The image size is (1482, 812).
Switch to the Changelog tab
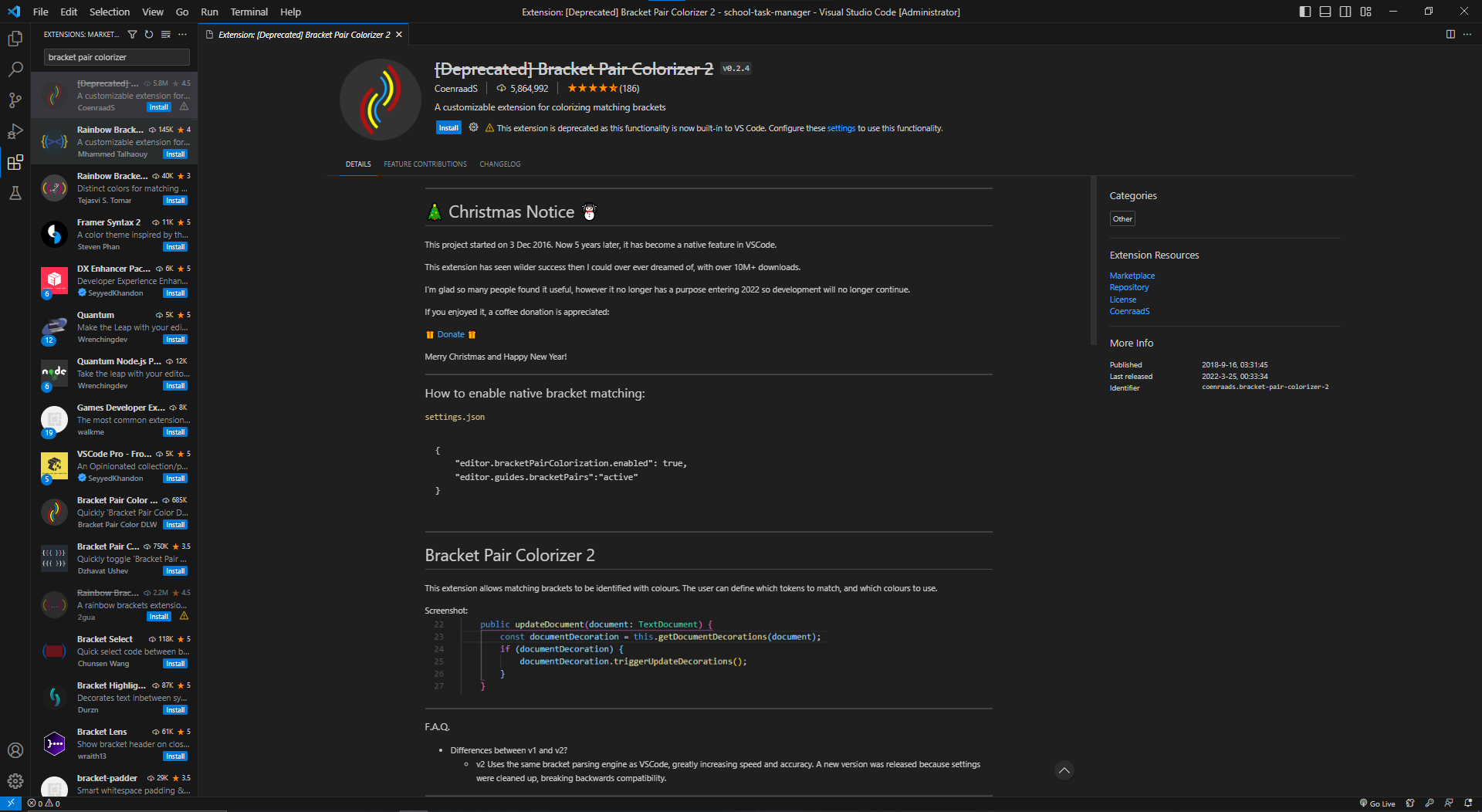point(500,164)
